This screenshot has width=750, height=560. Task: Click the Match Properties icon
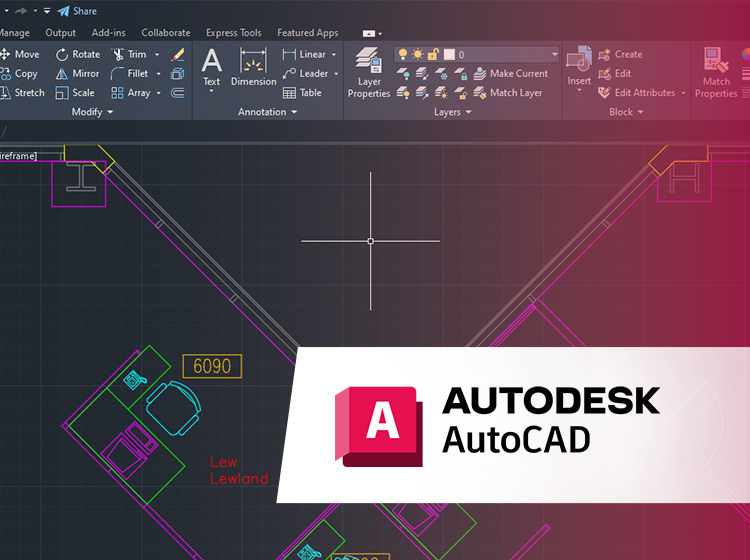pos(716,72)
